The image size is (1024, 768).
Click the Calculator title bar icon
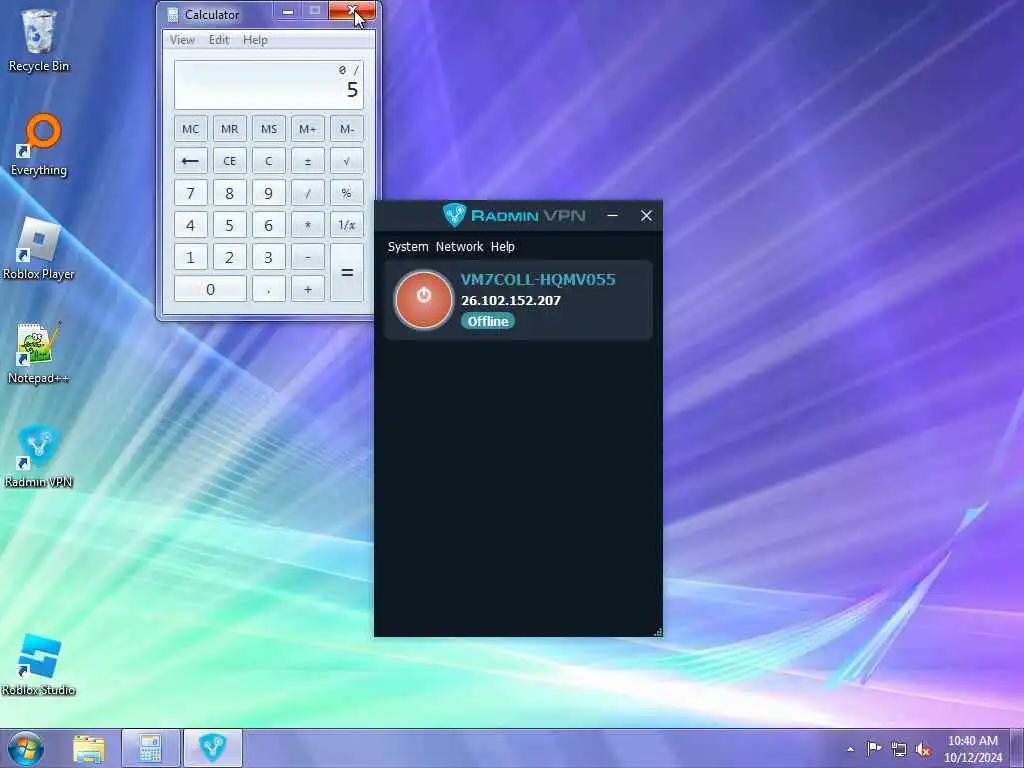172,14
